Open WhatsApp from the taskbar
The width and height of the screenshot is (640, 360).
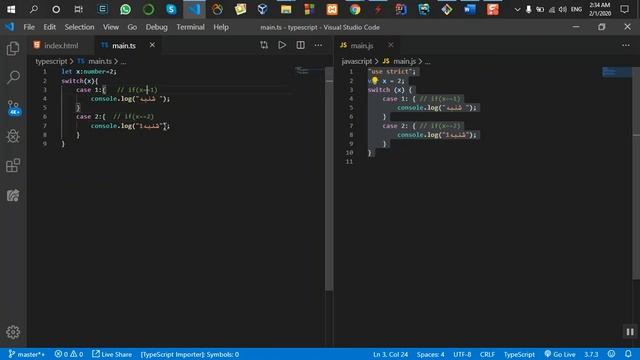coord(125,9)
